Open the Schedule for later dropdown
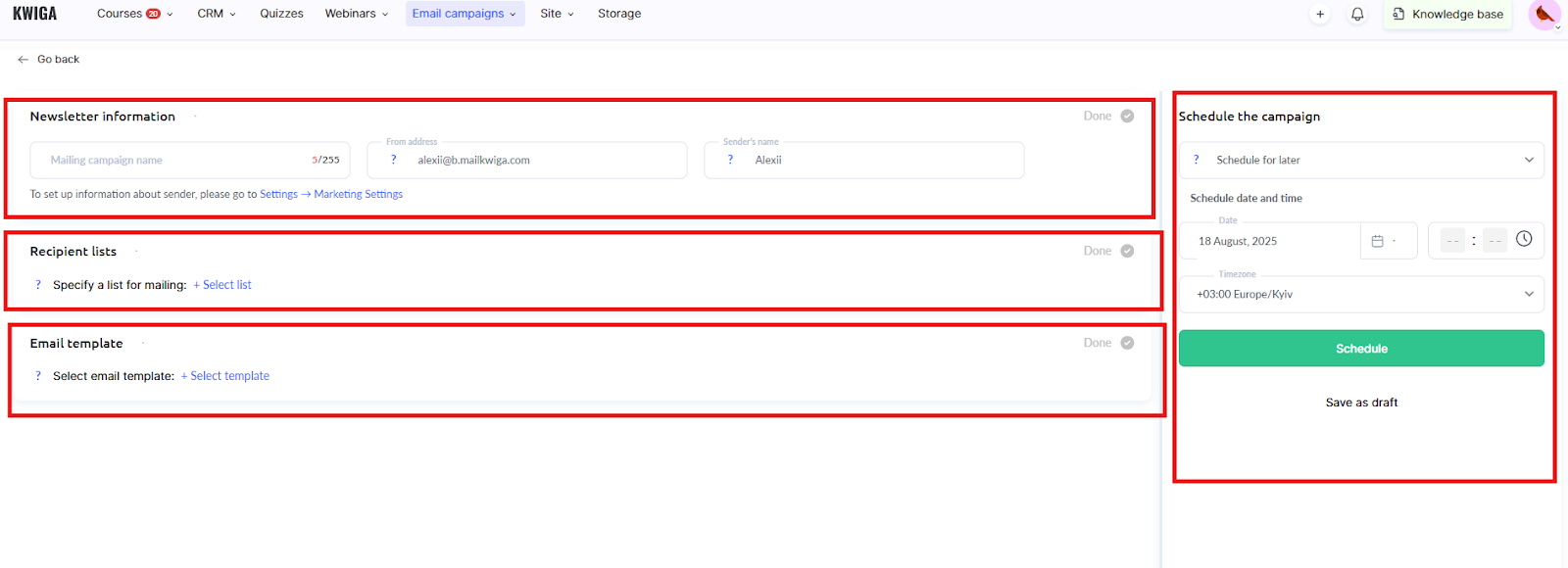Image resolution: width=1568 pixels, height=568 pixels. click(1361, 160)
